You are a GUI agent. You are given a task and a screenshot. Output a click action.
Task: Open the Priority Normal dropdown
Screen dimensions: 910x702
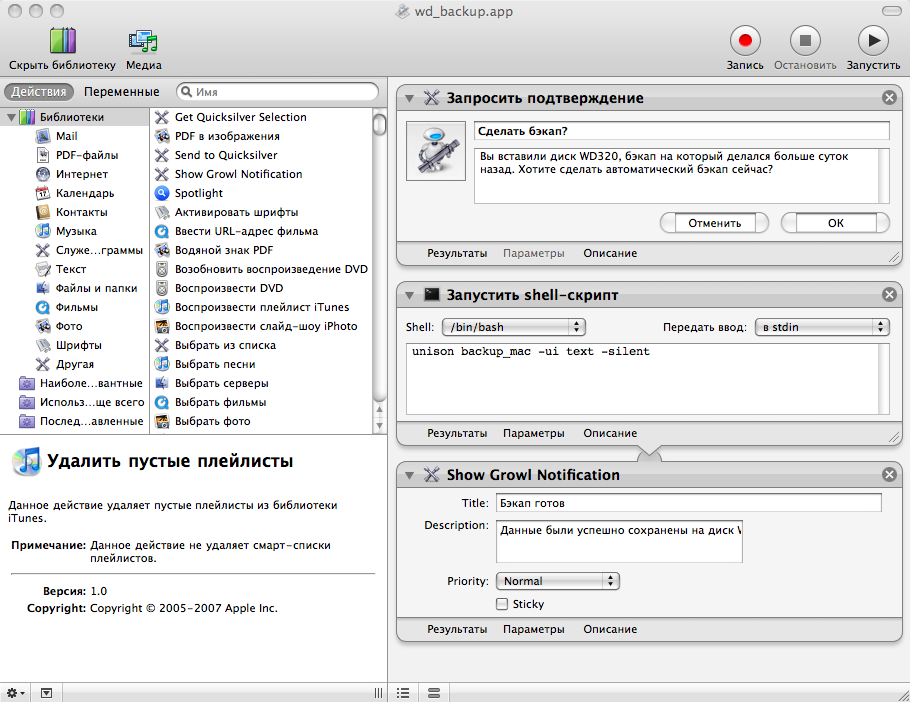pyautogui.click(x=557, y=581)
